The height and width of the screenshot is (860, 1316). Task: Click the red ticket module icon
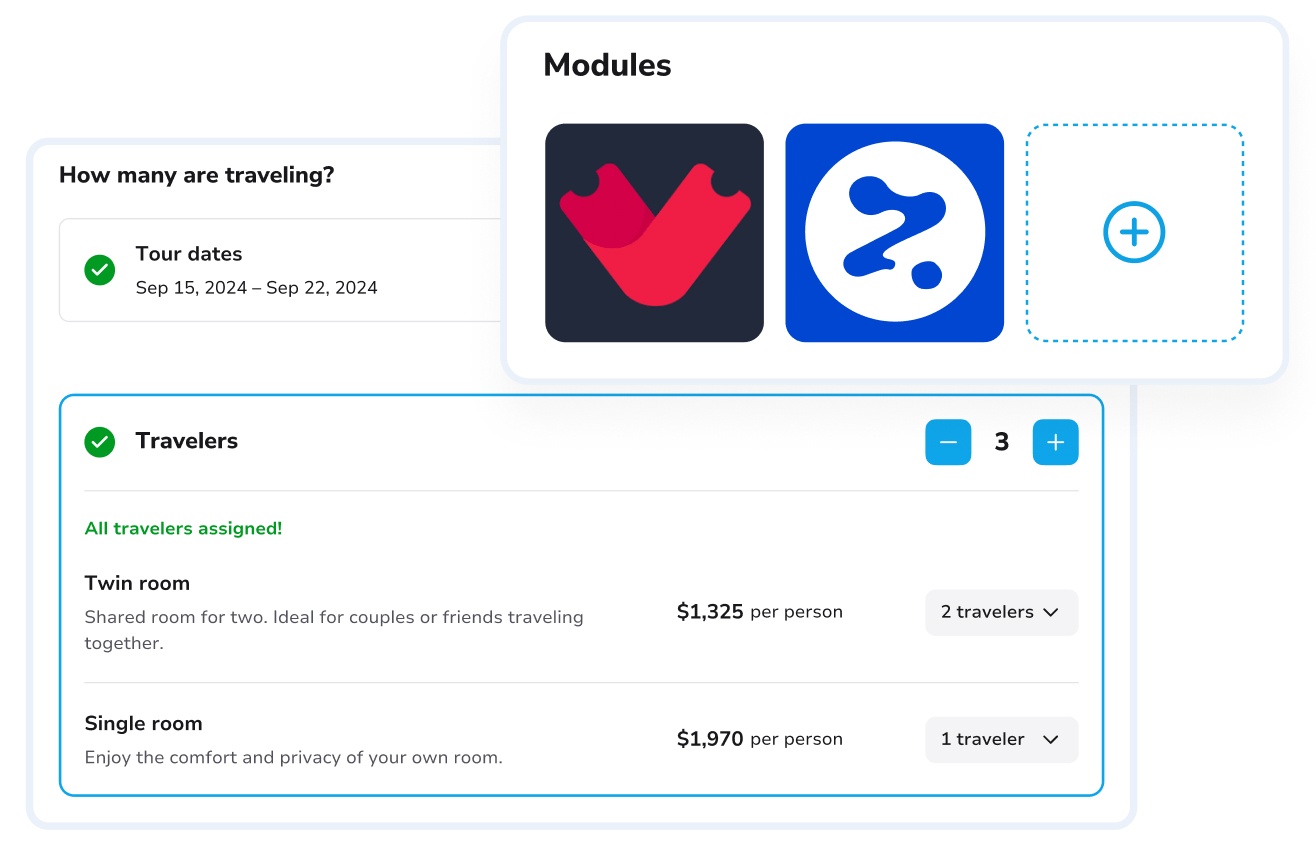(654, 233)
